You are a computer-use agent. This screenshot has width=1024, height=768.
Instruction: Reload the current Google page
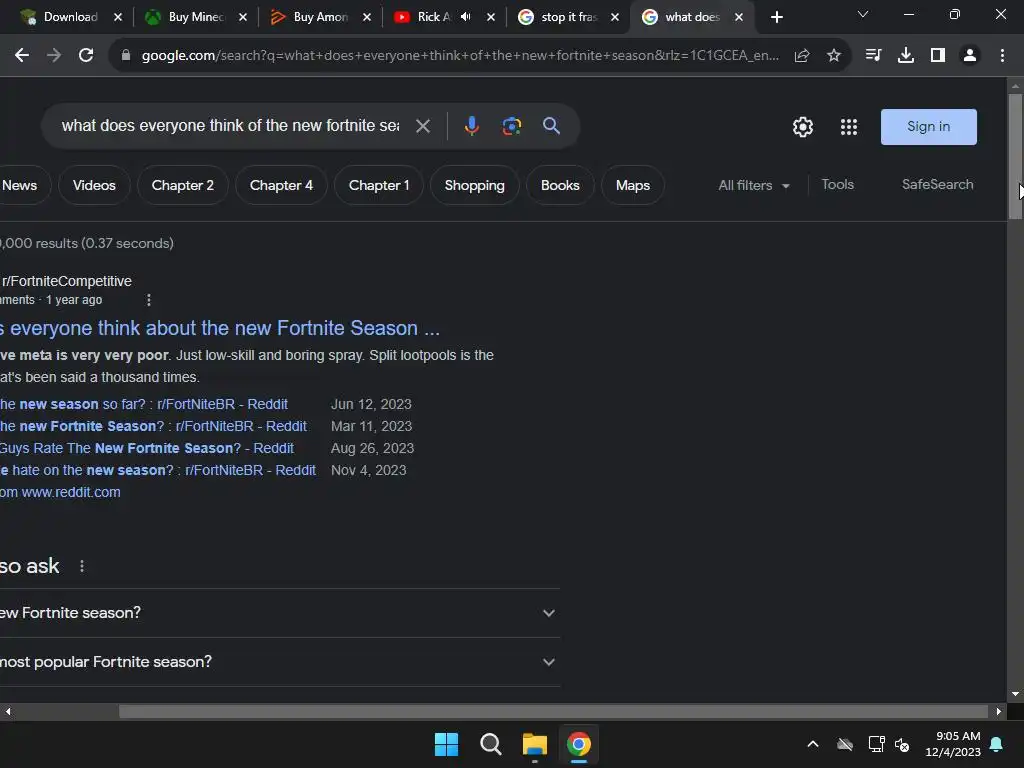86,56
